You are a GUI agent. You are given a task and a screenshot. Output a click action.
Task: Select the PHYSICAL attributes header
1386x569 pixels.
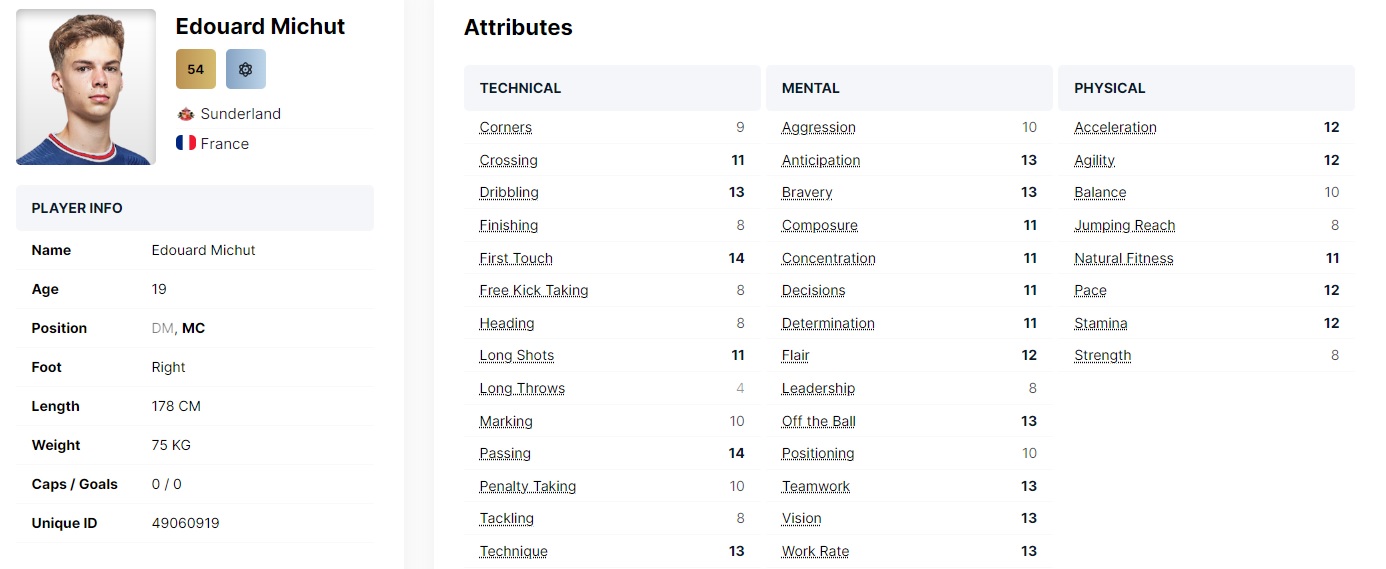pyautogui.click(x=1206, y=88)
